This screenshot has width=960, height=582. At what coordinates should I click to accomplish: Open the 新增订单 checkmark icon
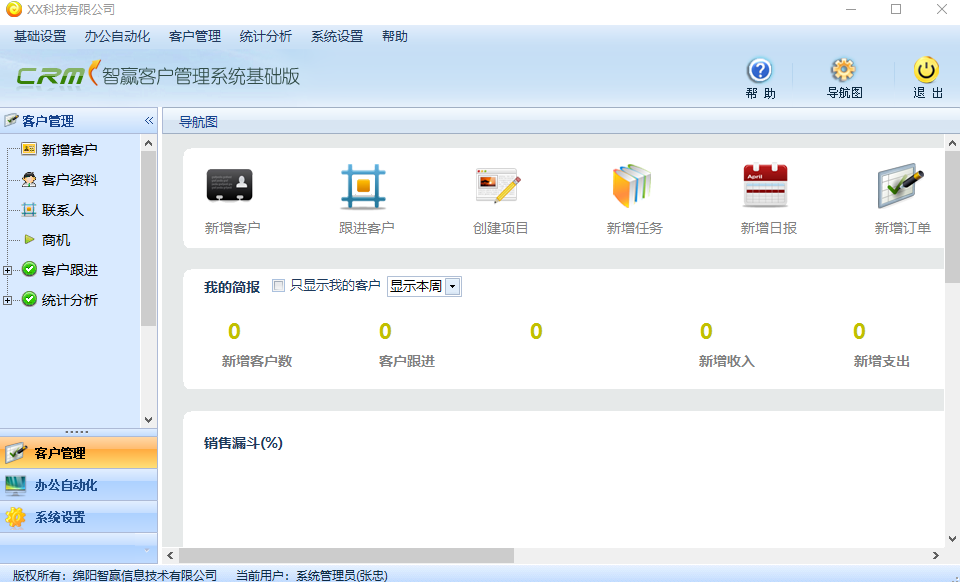coord(900,186)
